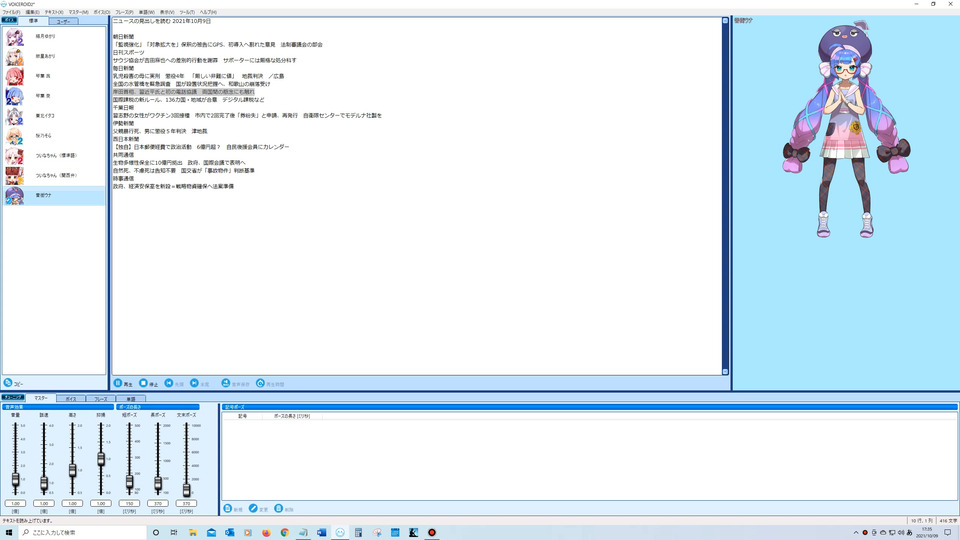Click the 再生時間 play time icon
The height and width of the screenshot is (540, 960).
260,383
